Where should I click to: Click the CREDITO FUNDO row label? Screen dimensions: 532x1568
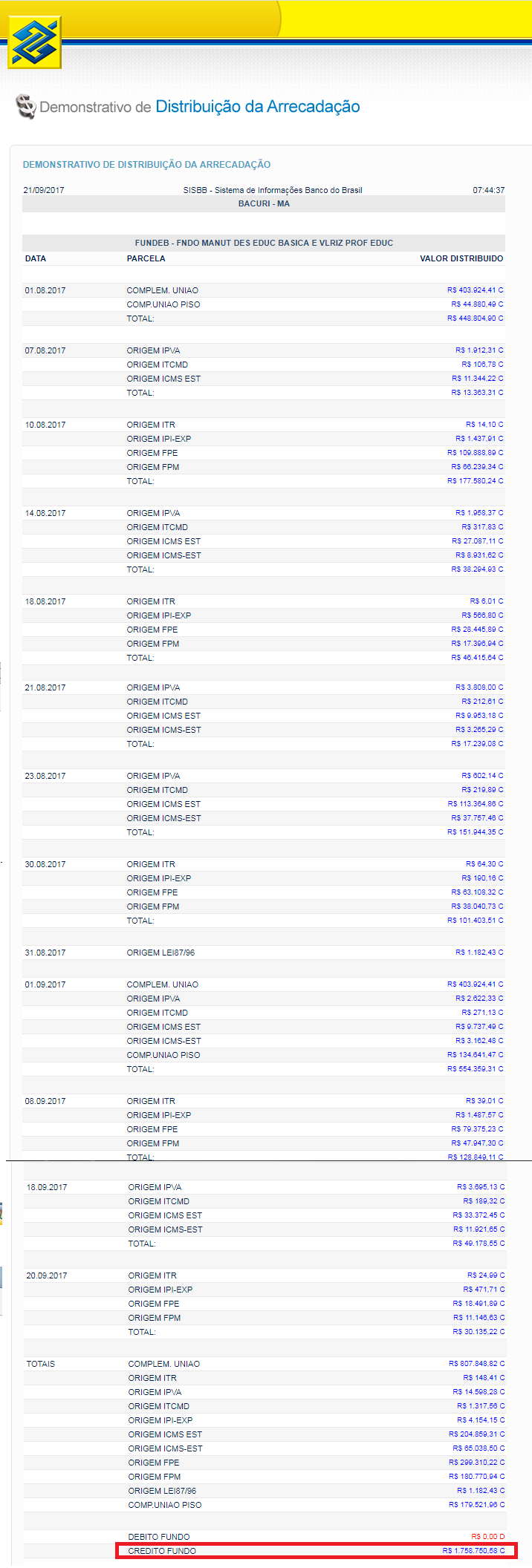(162, 1551)
